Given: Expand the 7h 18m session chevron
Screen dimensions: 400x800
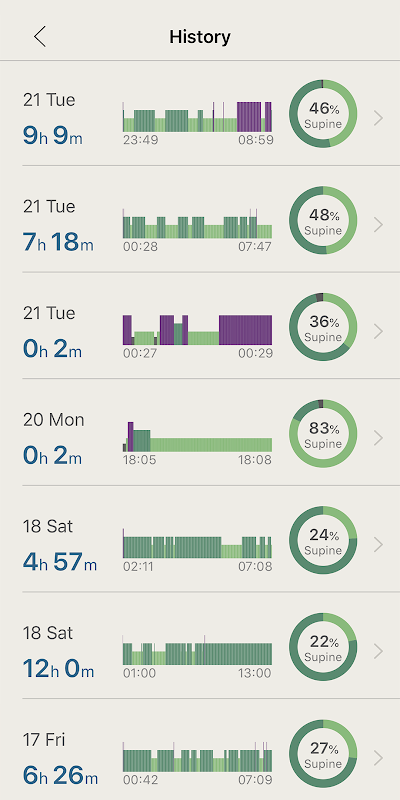Looking at the screenshot, I should point(378,224).
